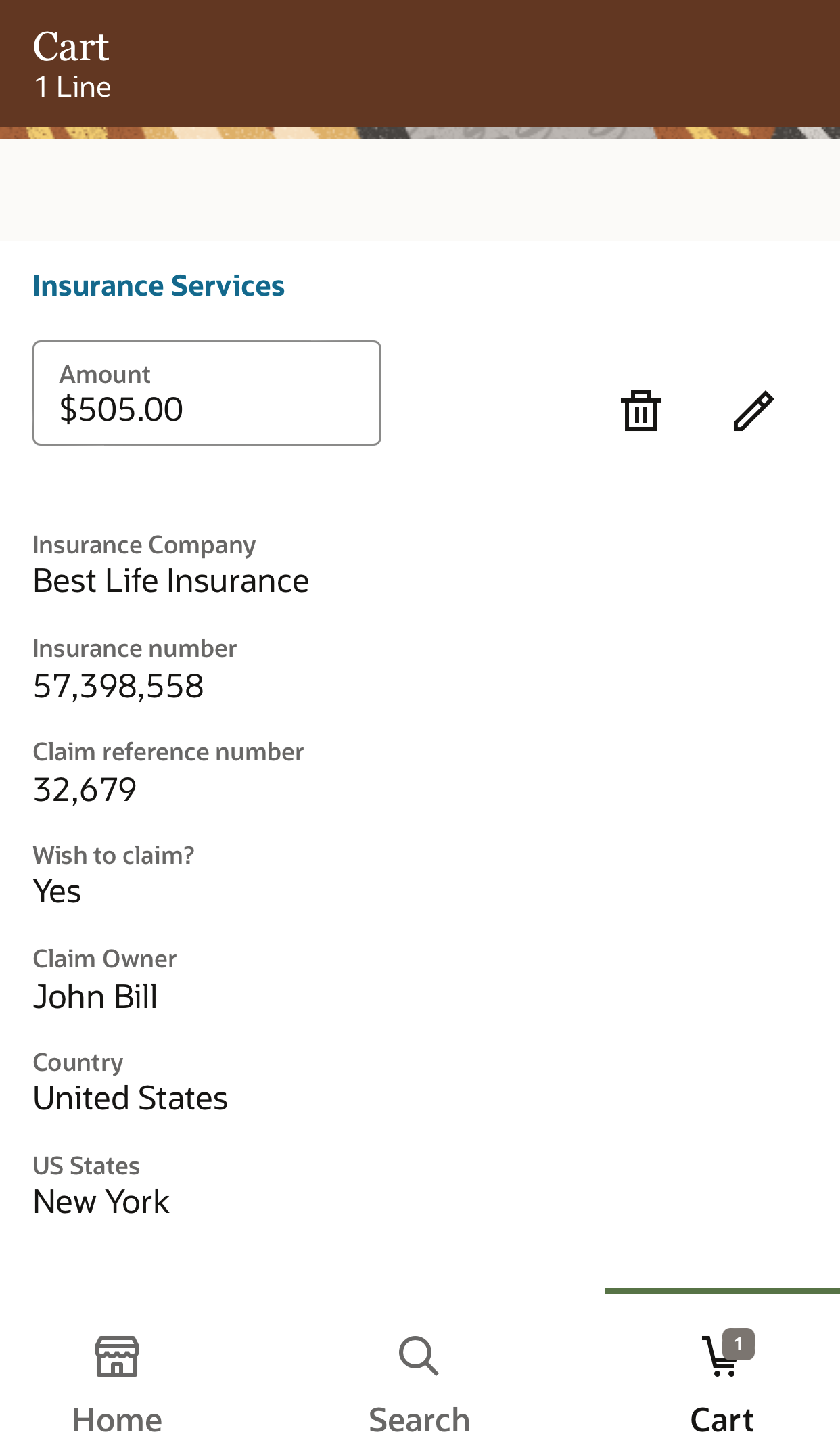This screenshot has height=1449, width=840.
Task: Select Claim Owner John Bill
Action: (95, 996)
